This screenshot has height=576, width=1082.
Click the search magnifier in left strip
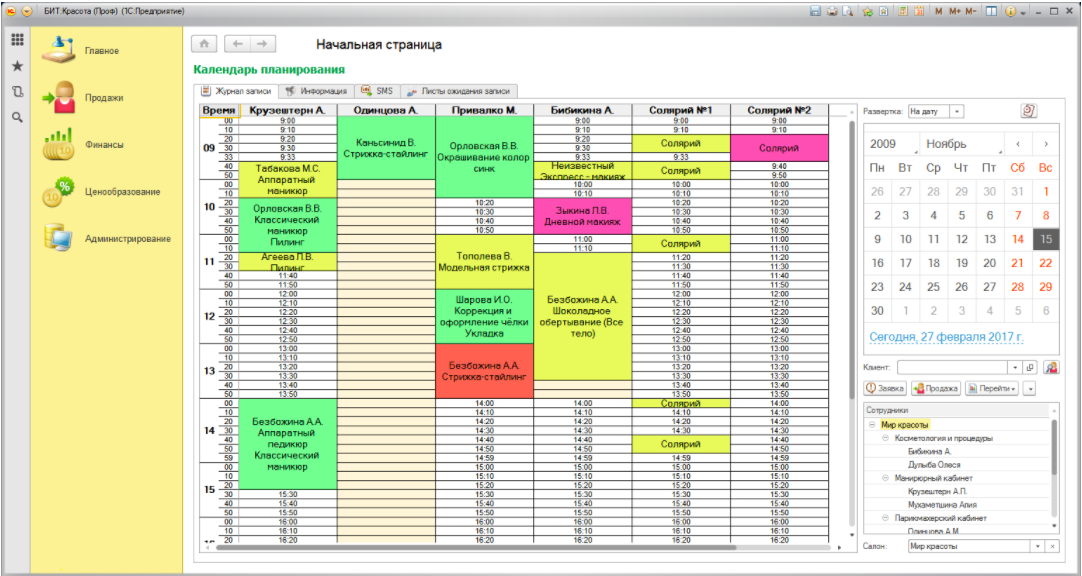pos(17,118)
